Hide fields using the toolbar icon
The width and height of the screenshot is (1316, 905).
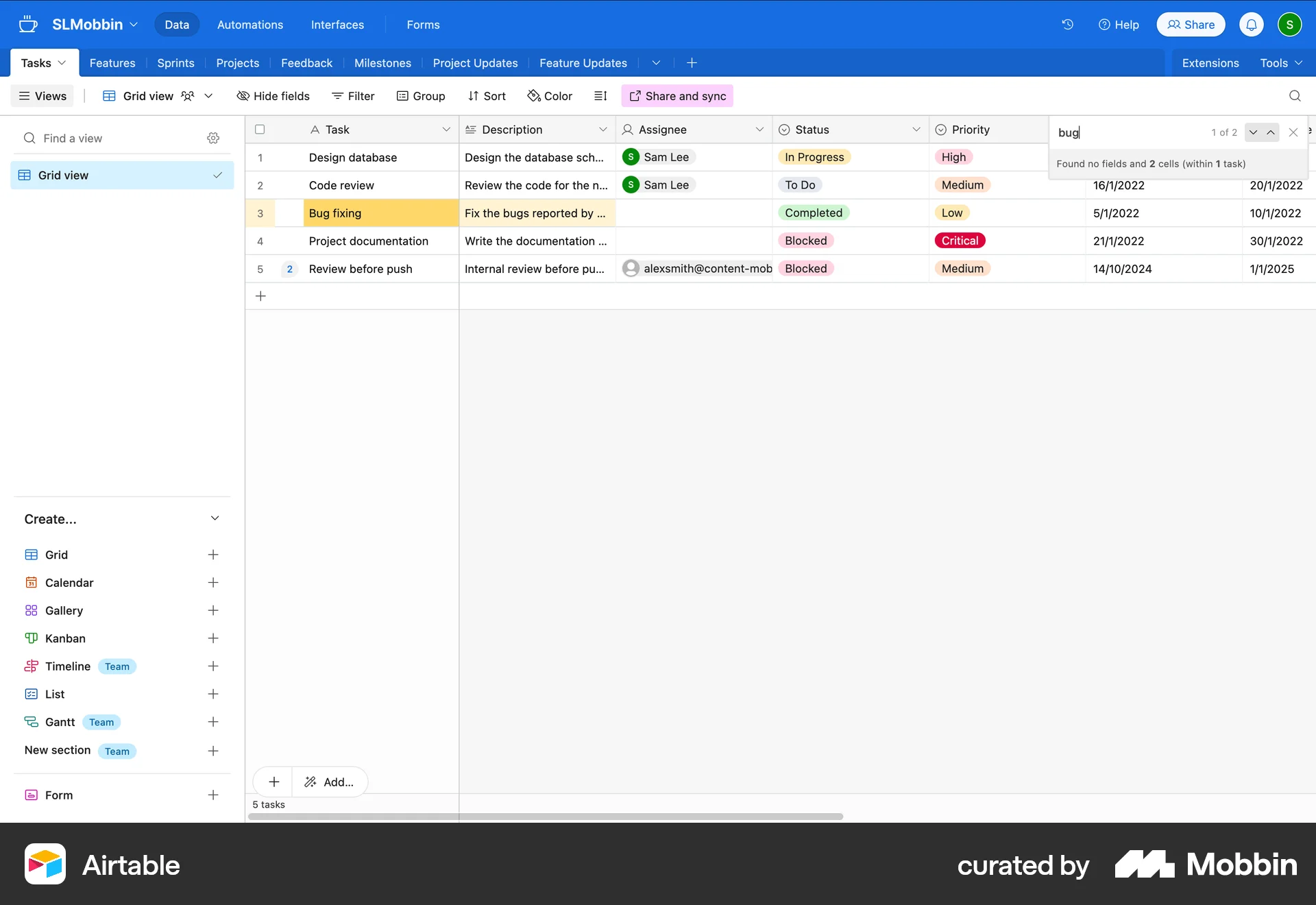pos(273,96)
